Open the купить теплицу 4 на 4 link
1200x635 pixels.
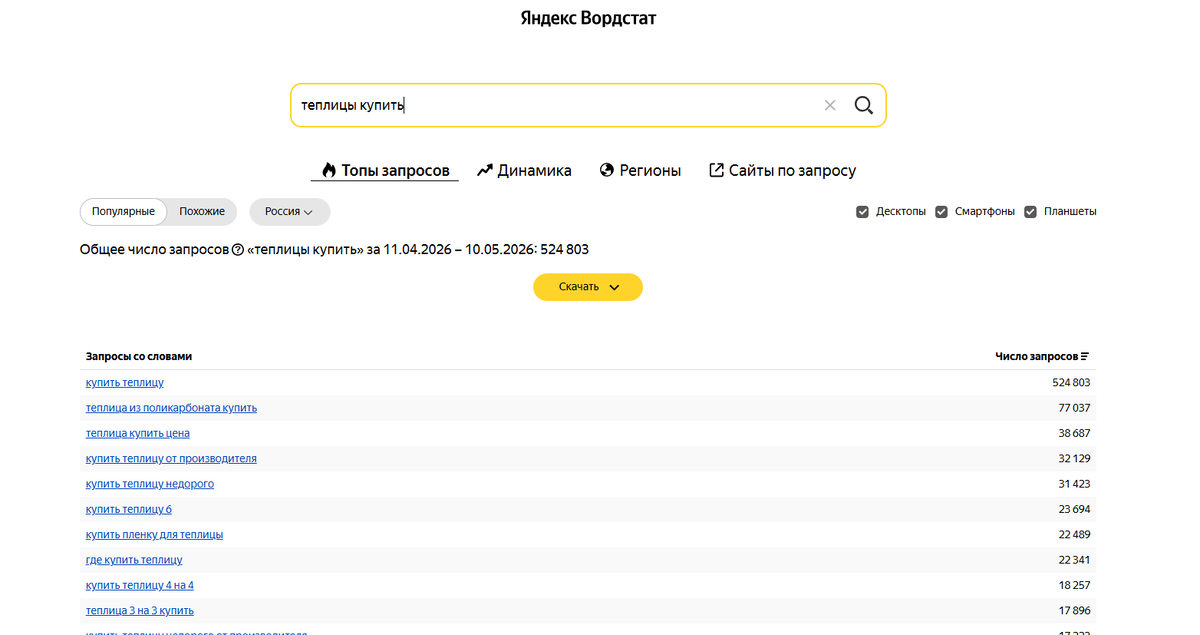point(140,585)
